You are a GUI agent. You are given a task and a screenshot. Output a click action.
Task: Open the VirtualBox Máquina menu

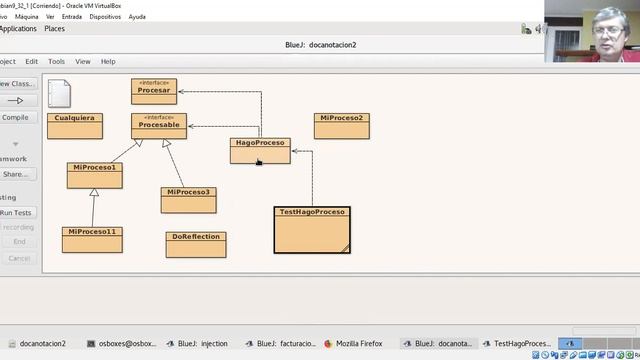(x=27, y=17)
